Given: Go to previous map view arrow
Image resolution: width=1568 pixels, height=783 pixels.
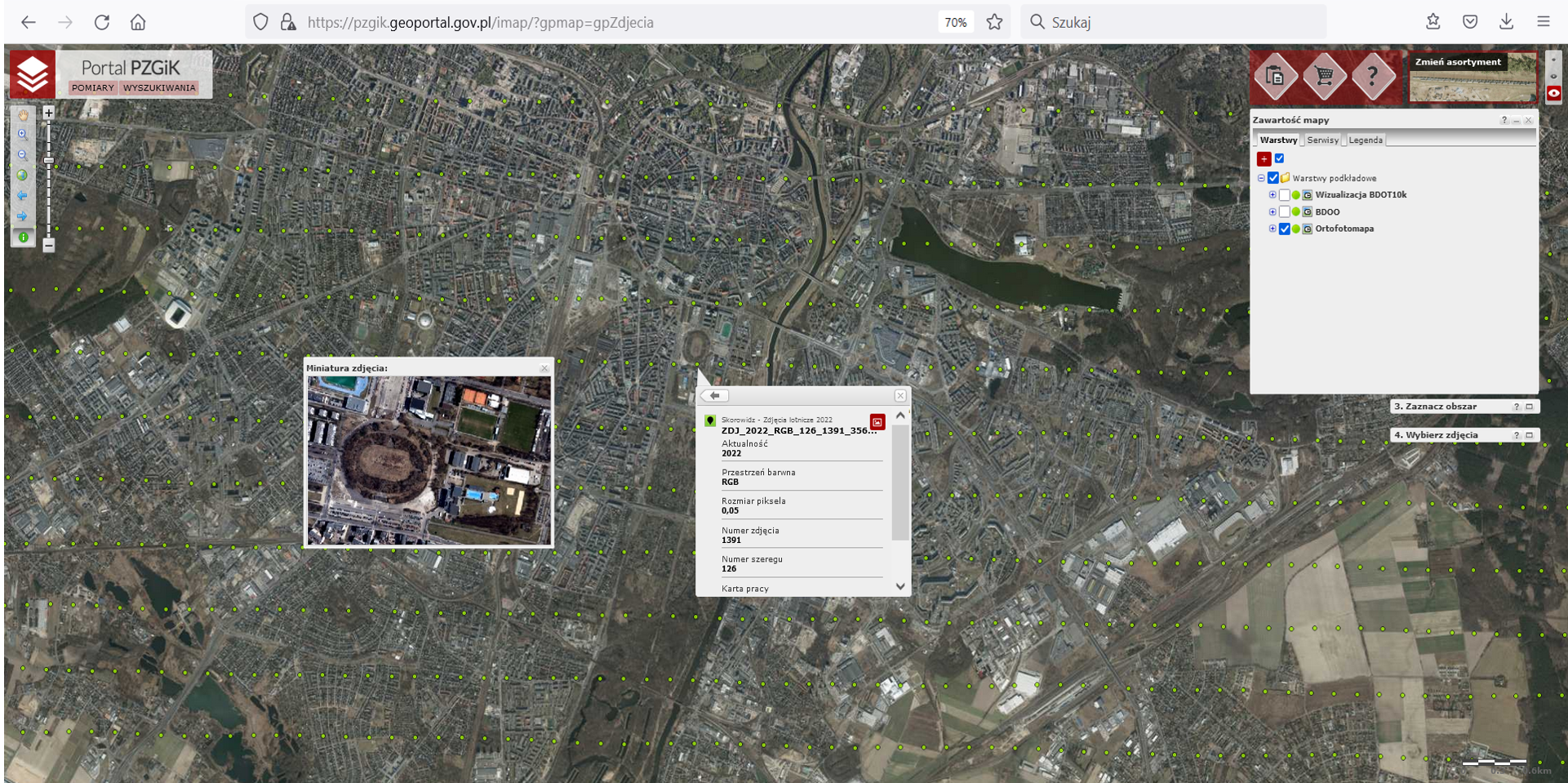Looking at the screenshot, I should click(x=23, y=196).
